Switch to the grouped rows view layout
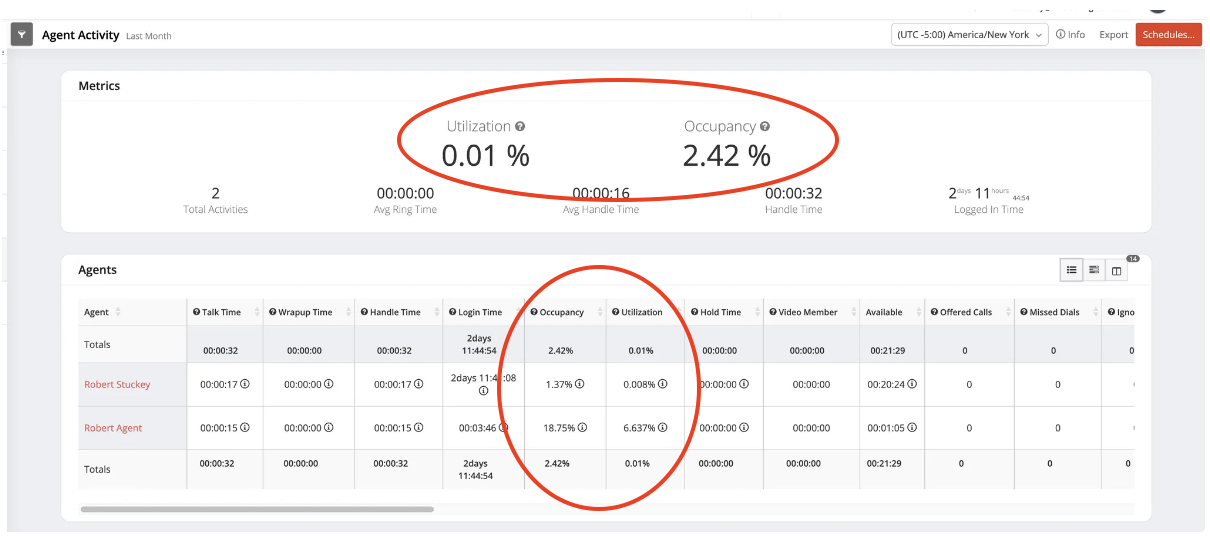 click(1094, 270)
